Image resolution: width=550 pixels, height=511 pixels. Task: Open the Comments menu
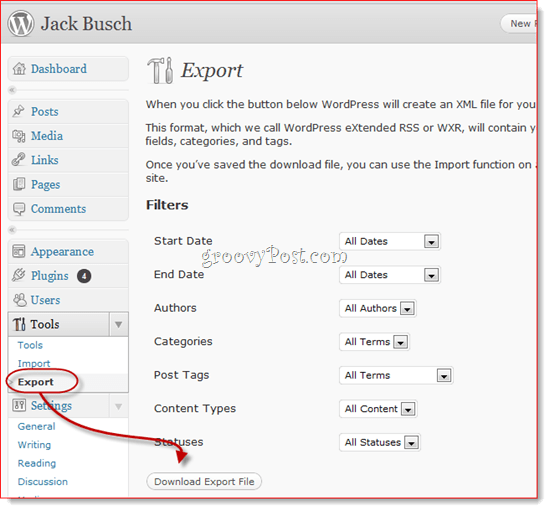[68, 209]
